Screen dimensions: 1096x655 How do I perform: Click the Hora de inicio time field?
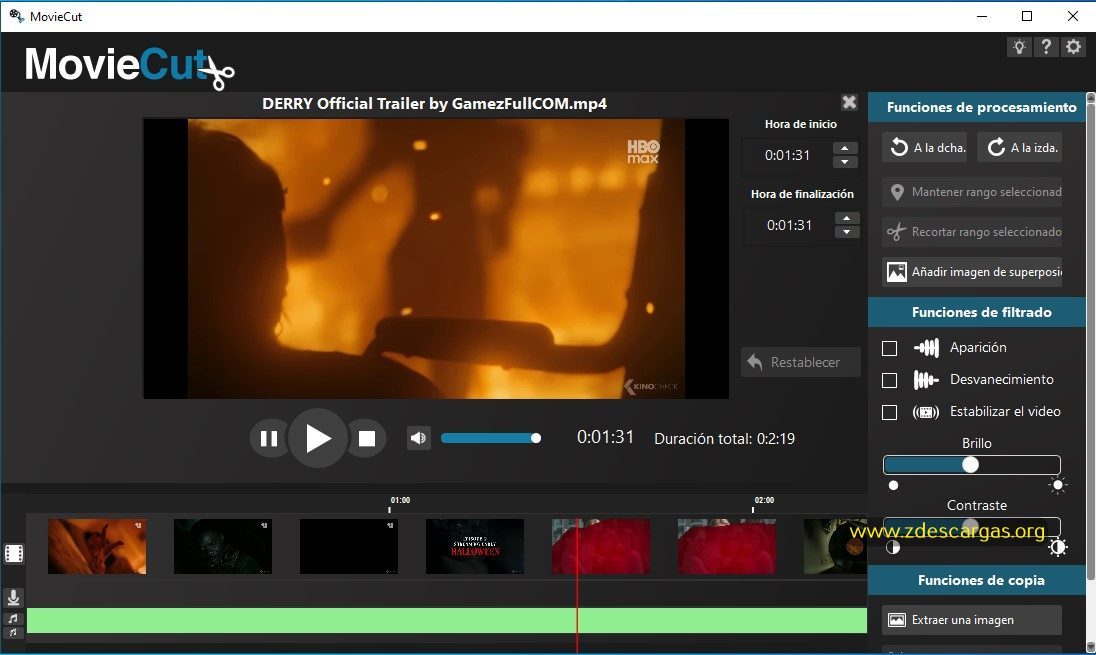click(787, 155)
